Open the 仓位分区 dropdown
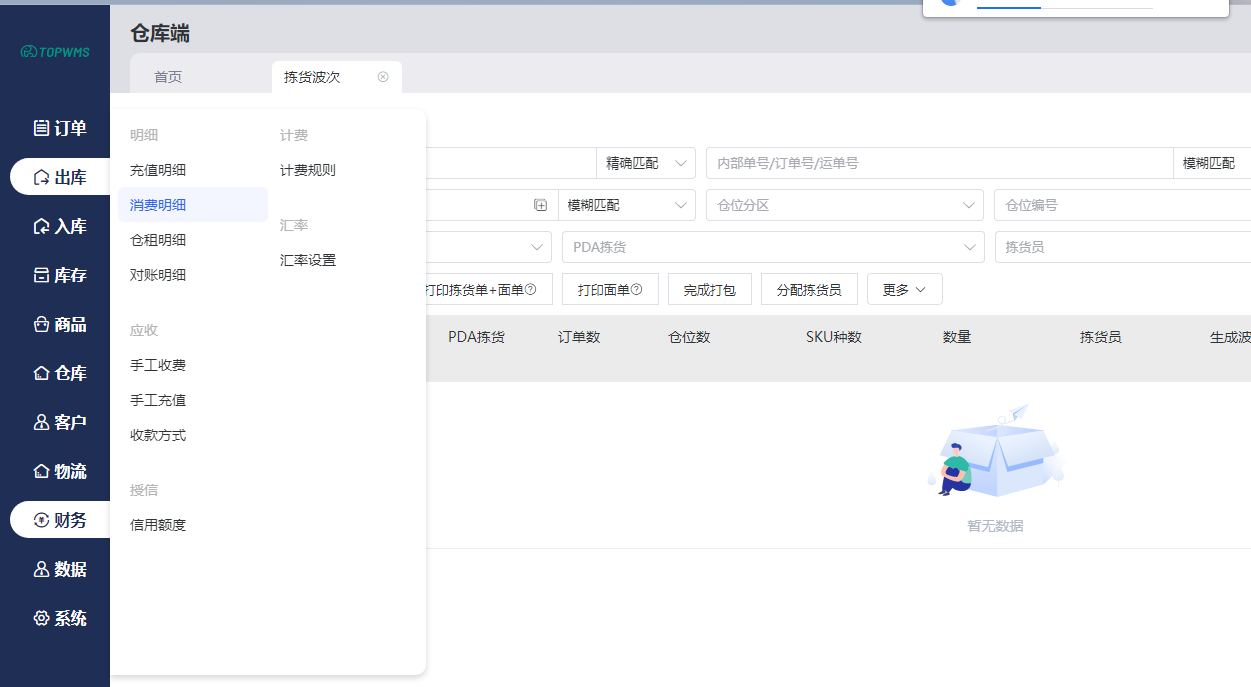 (x=844, y=205)
